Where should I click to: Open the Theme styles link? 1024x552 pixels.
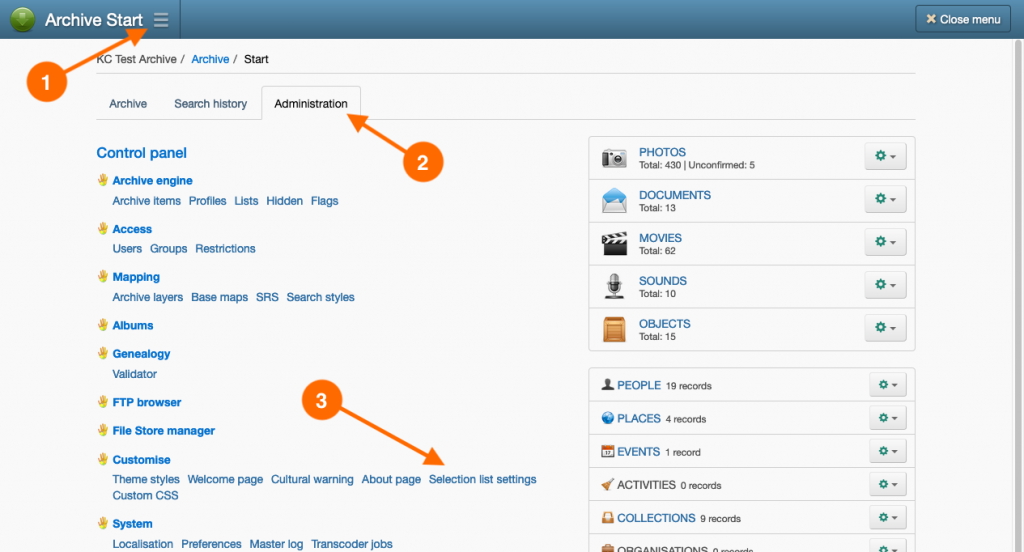(146, 479)
